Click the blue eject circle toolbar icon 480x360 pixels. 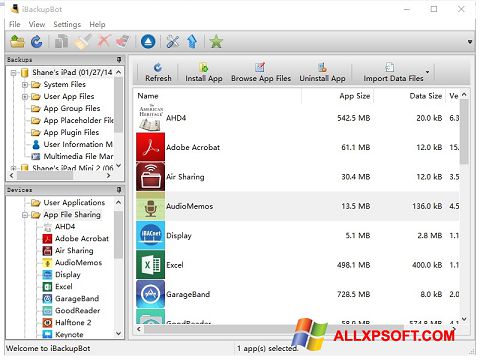[x=148, y=42]
